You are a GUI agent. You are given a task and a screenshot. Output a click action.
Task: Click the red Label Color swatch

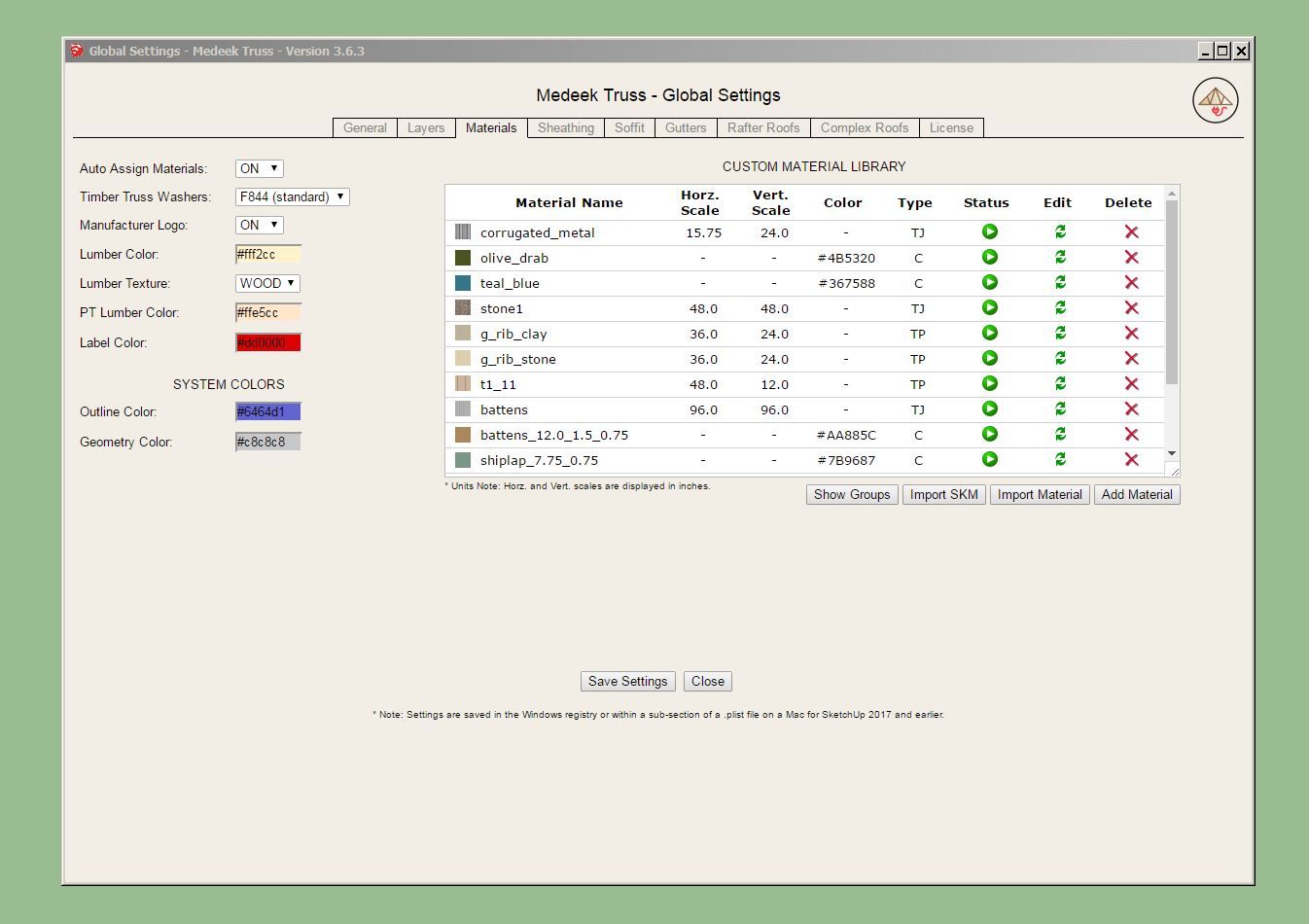(x=268, y=342)
